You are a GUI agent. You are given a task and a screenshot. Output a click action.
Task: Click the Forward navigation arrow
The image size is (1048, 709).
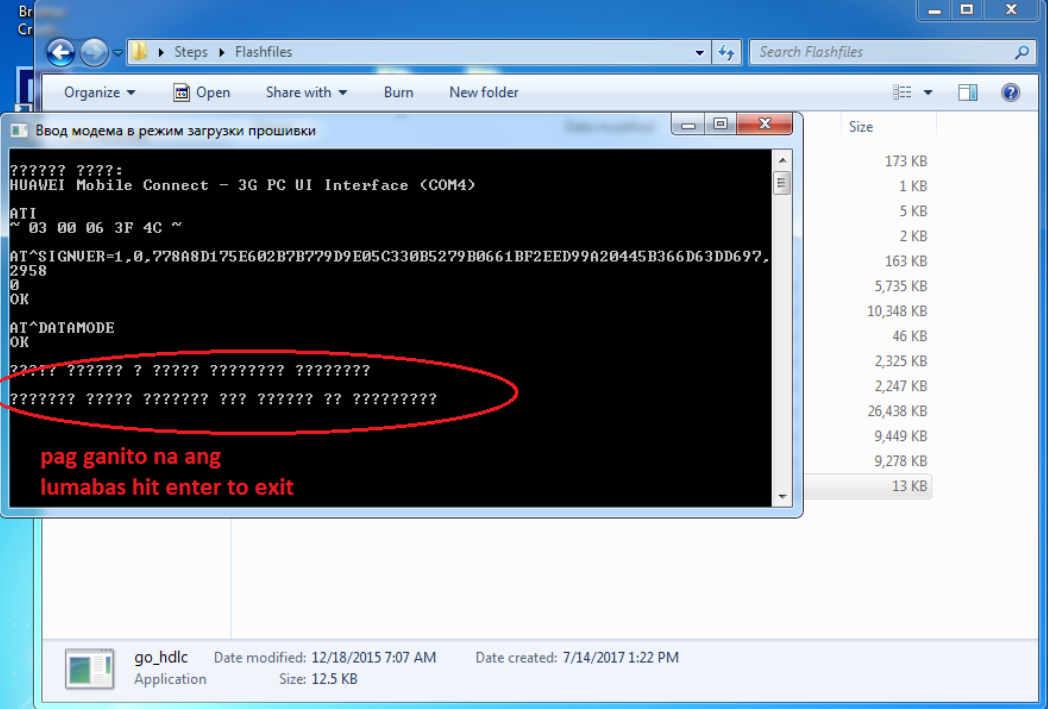[x=92, y=52]
